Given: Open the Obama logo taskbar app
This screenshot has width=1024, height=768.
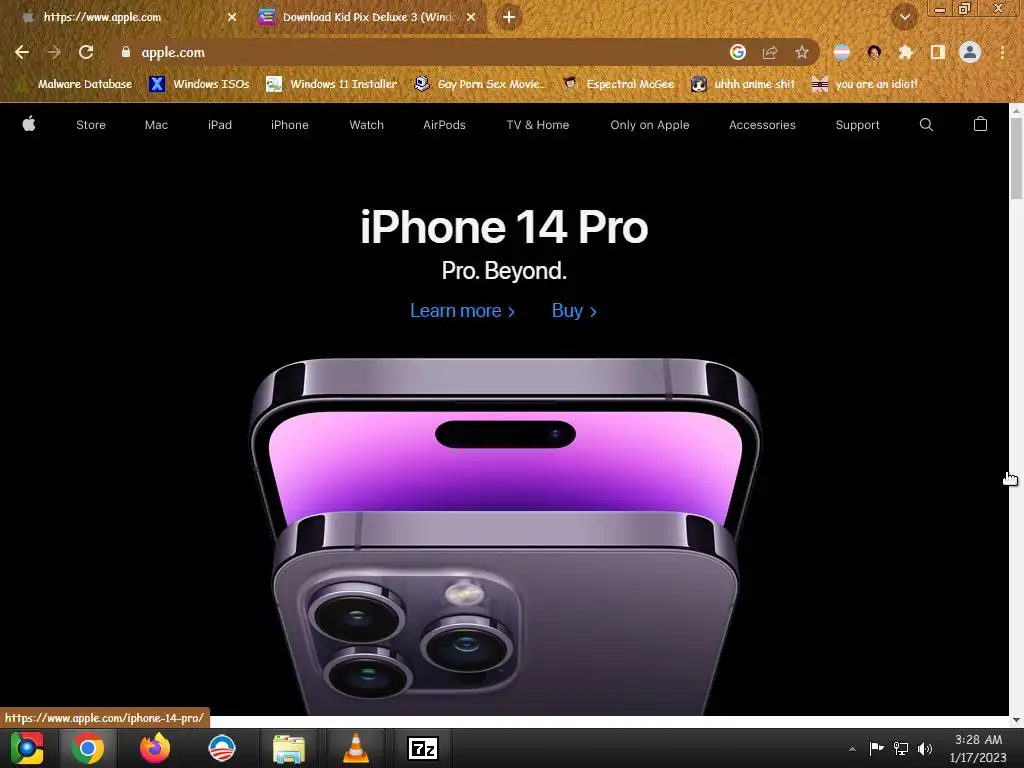Looking at the screenshot, I should tap(221, 748).
